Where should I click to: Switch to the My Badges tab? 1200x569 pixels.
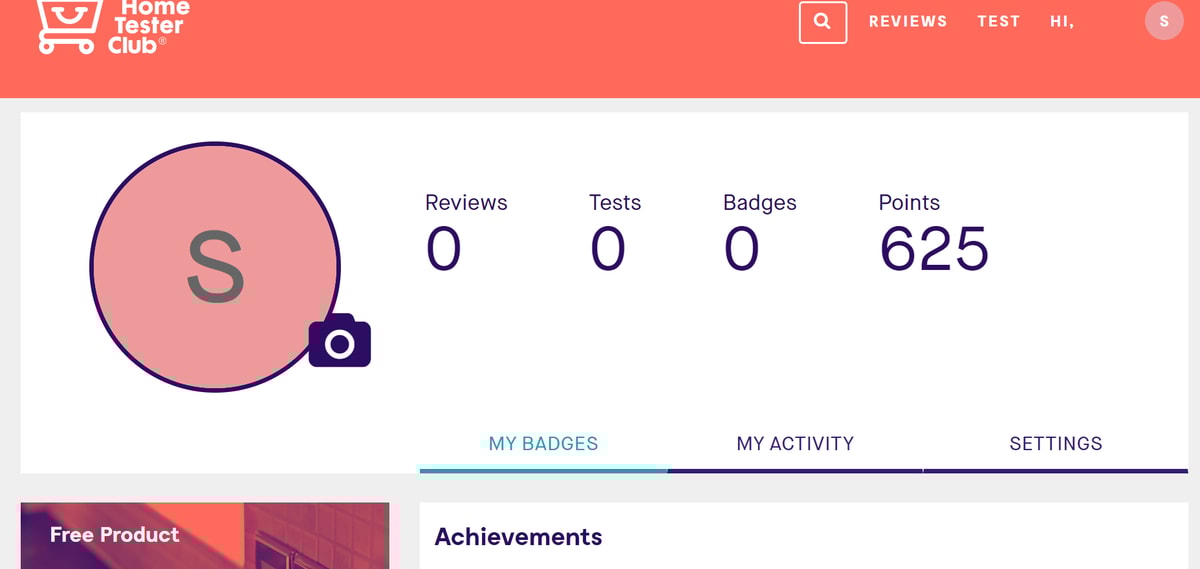(x=543, y=444)
